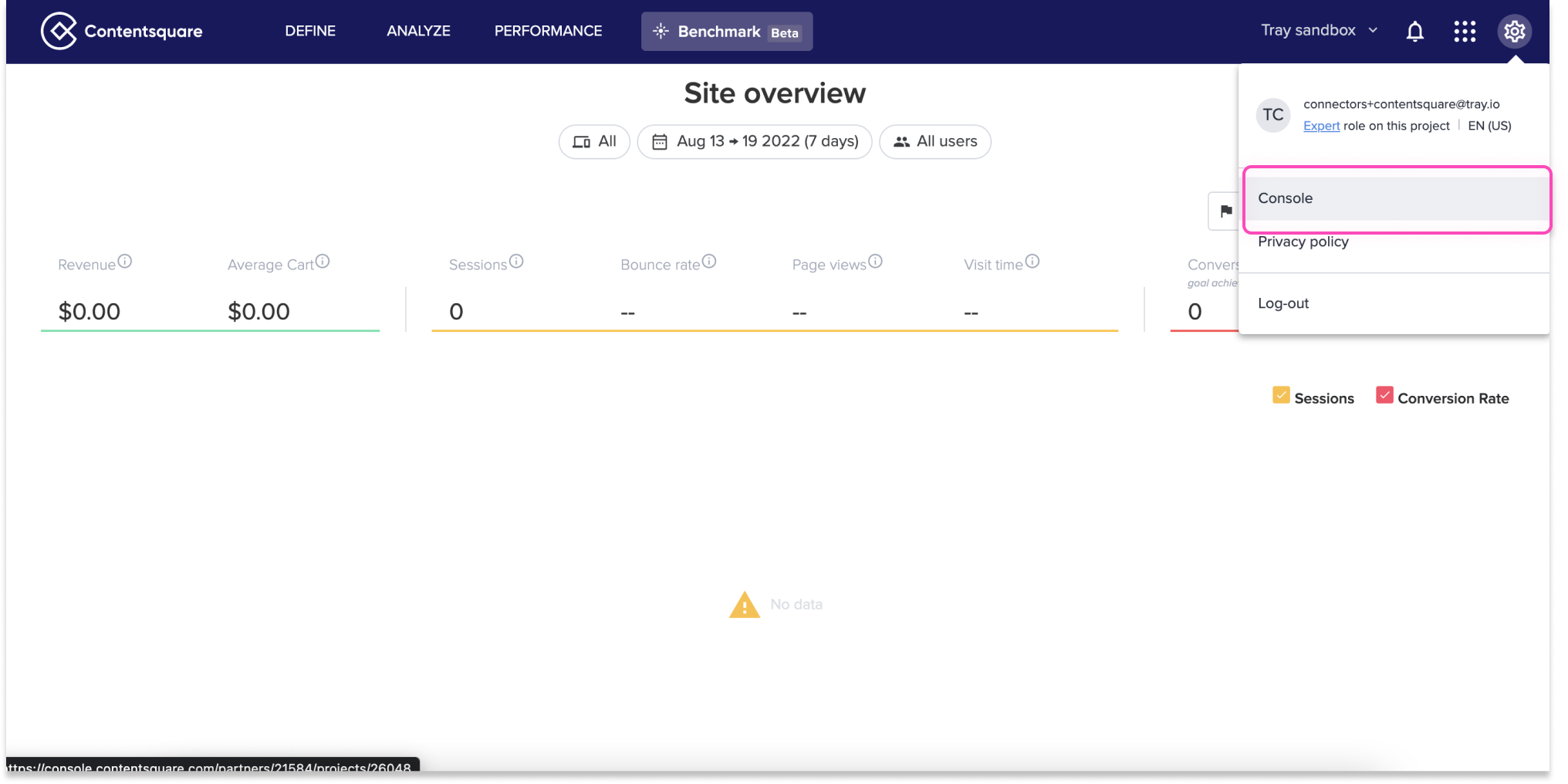
Task: Click the Sessions metric info icon
Action: (x=516, y=262)
